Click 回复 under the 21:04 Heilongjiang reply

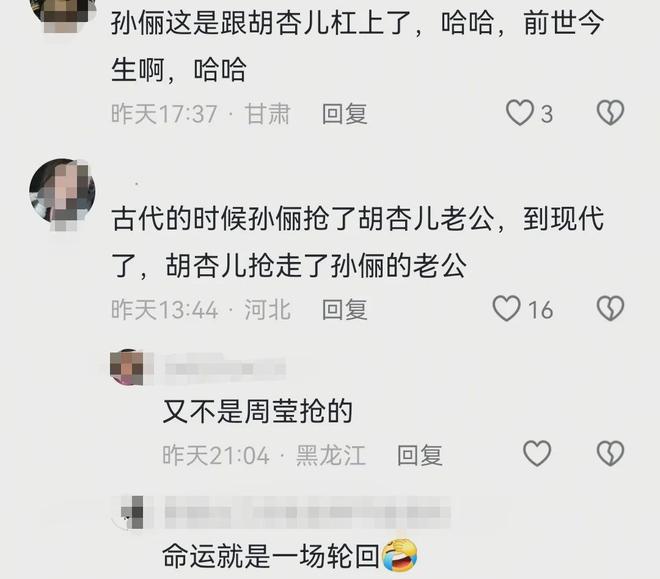click(420, 455)
